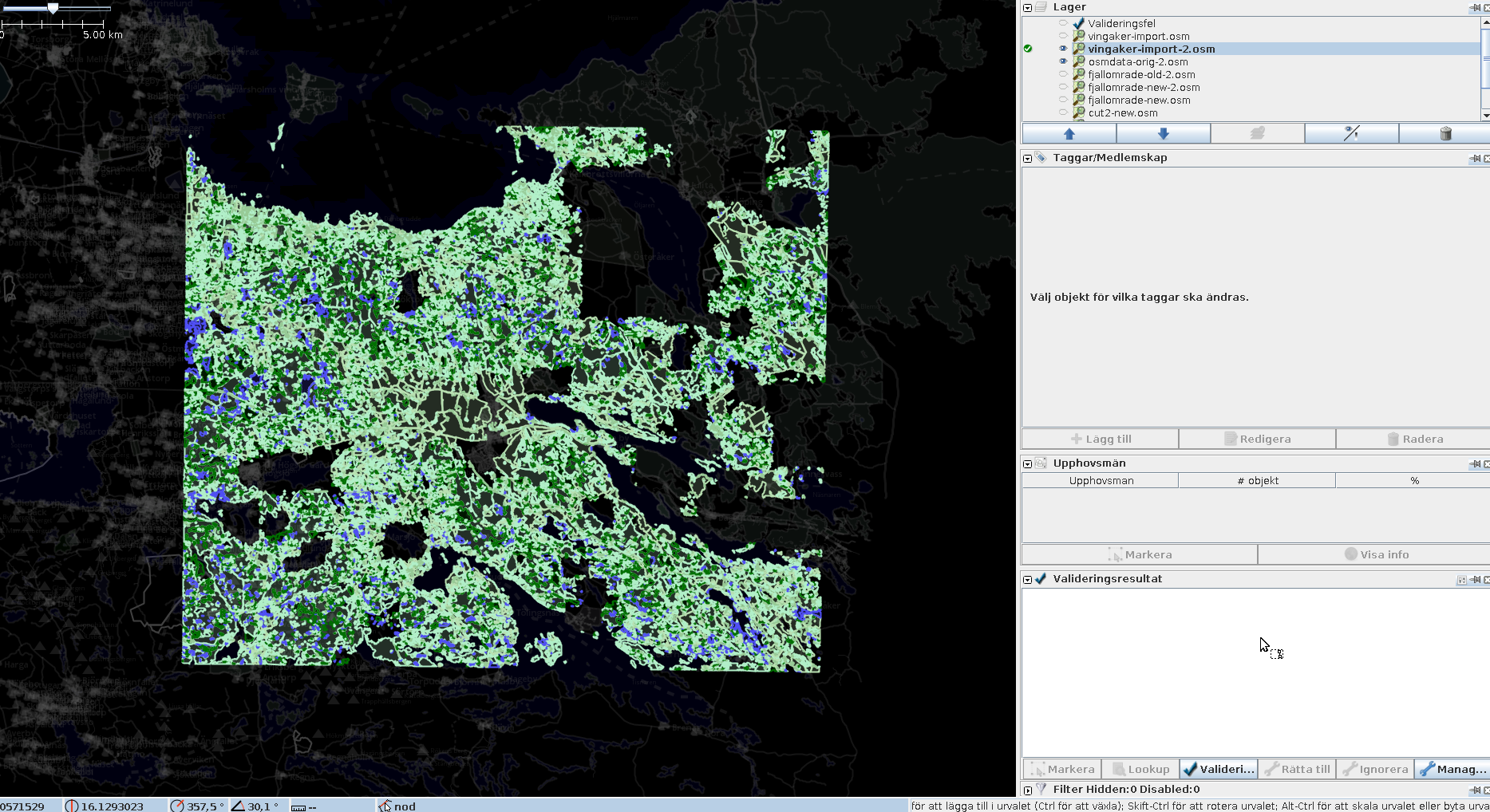Sort by the '# objekt' column header
This screenshot has width=1490, height=812.
click(x=1257, y=481)
